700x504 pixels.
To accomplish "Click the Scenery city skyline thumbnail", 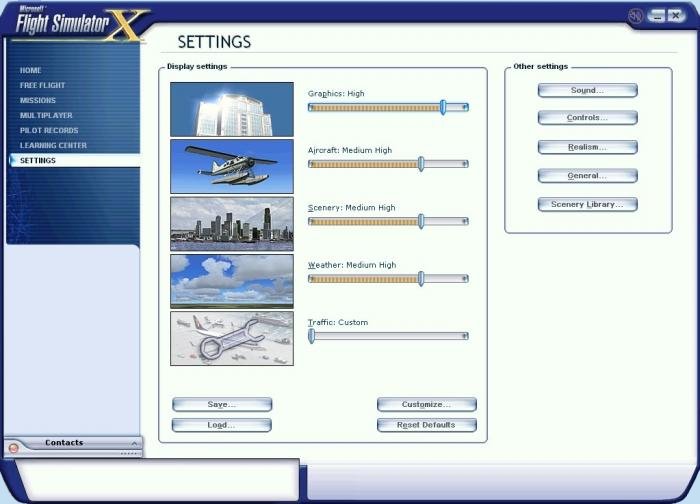I will point(232,223).
